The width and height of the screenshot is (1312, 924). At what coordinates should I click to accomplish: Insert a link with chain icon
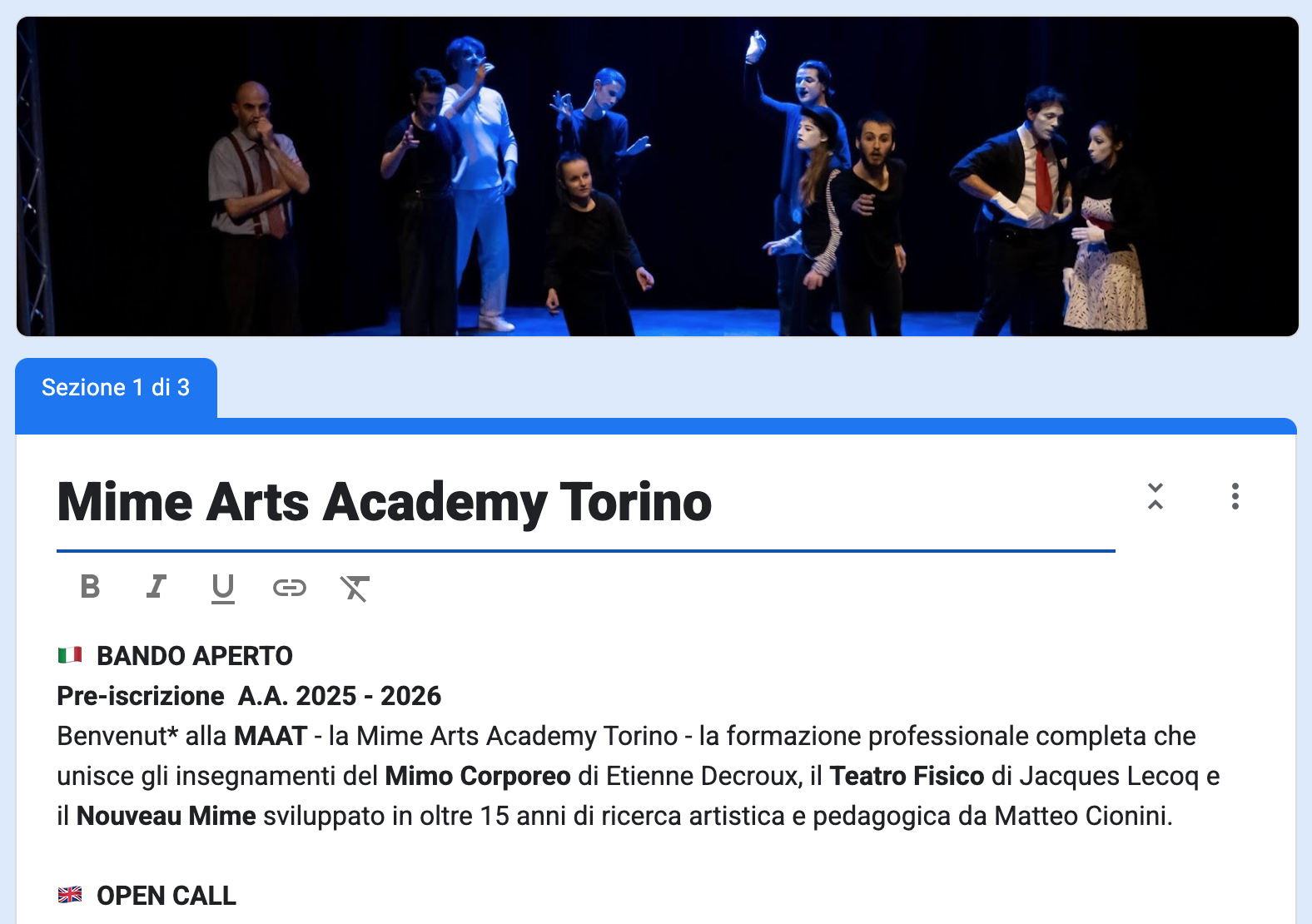click(290, 588)
